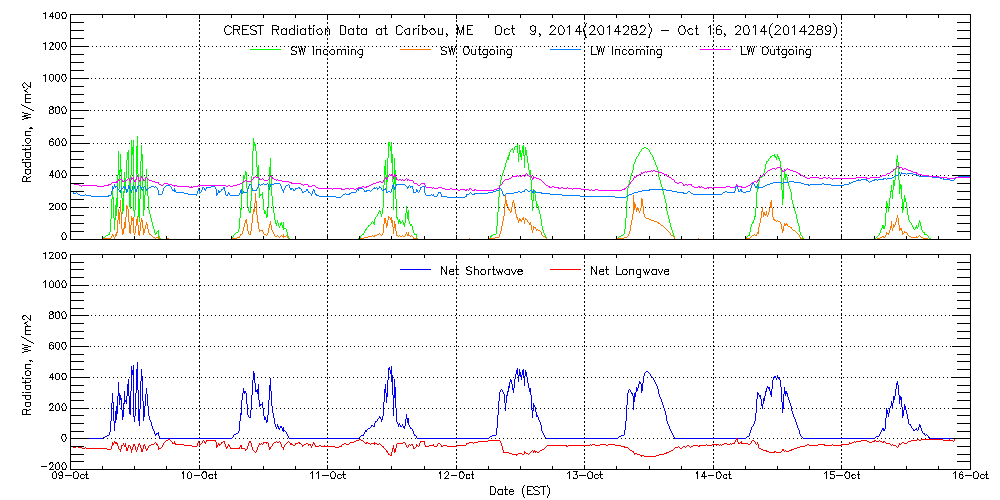Click the 15-Oct date tick label
This screenshot has width=1000, height=500.
point(842,477)
